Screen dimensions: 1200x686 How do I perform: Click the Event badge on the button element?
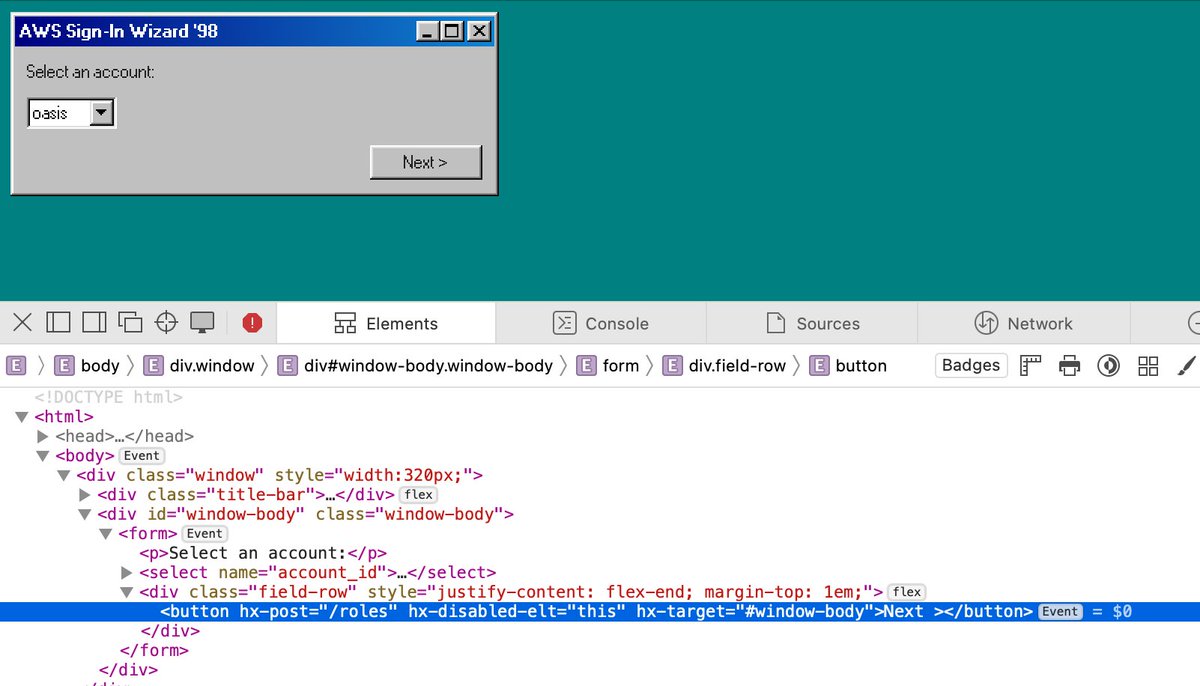tap(1060, 611)
